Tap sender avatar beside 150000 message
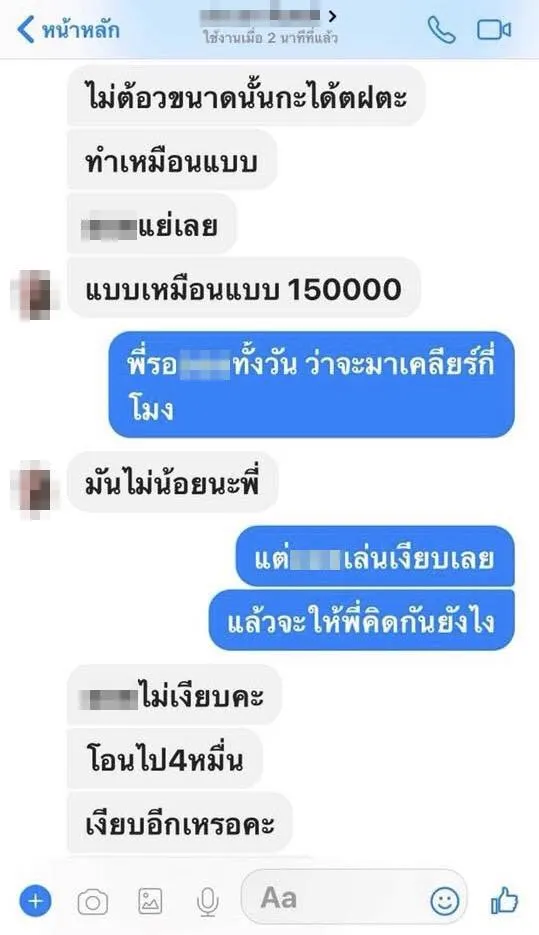This screenshot has height=935, width=539. (x=35, y=294)
